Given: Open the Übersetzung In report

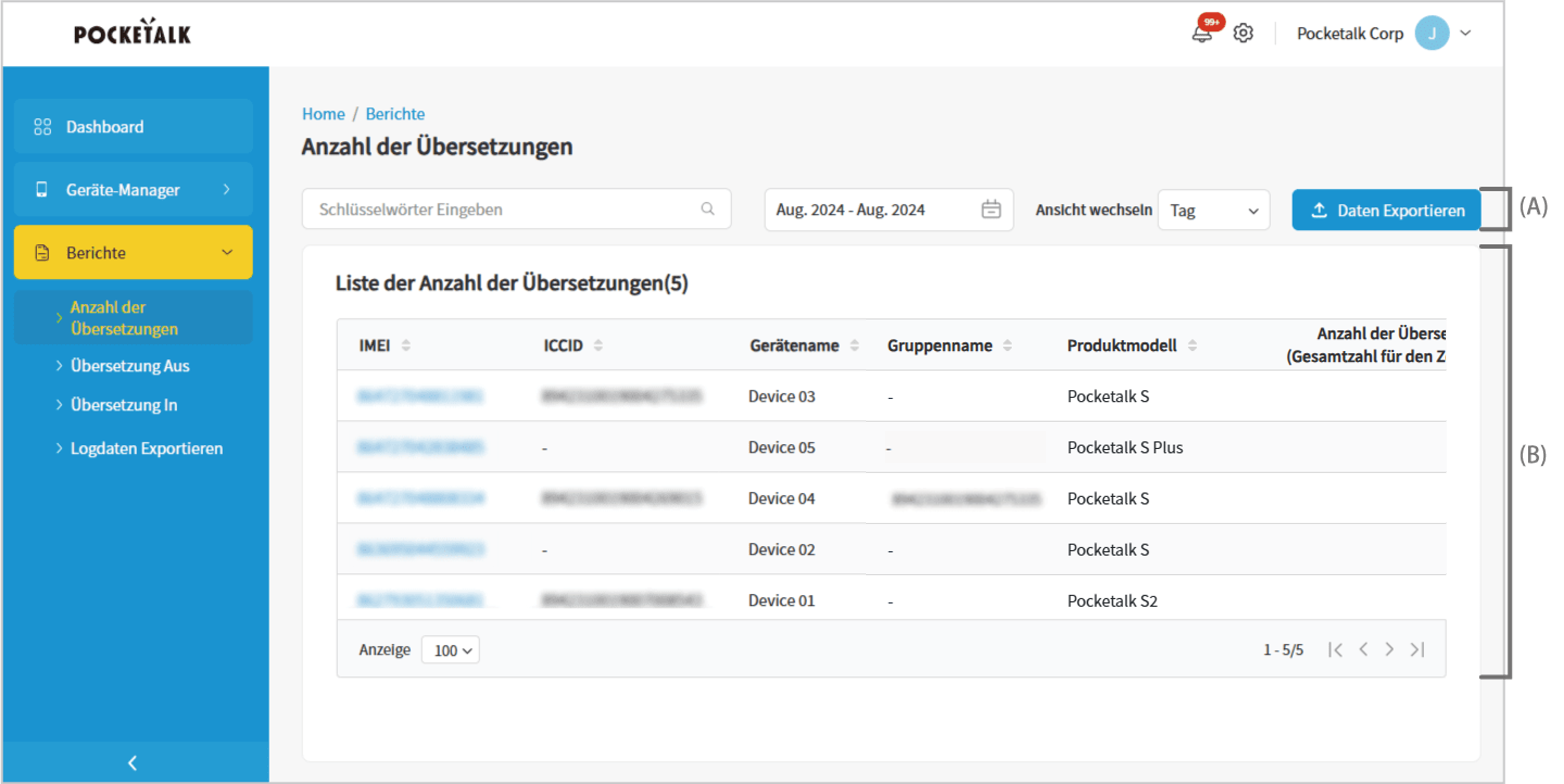Looking at the screenshot, I should [124, 405].
